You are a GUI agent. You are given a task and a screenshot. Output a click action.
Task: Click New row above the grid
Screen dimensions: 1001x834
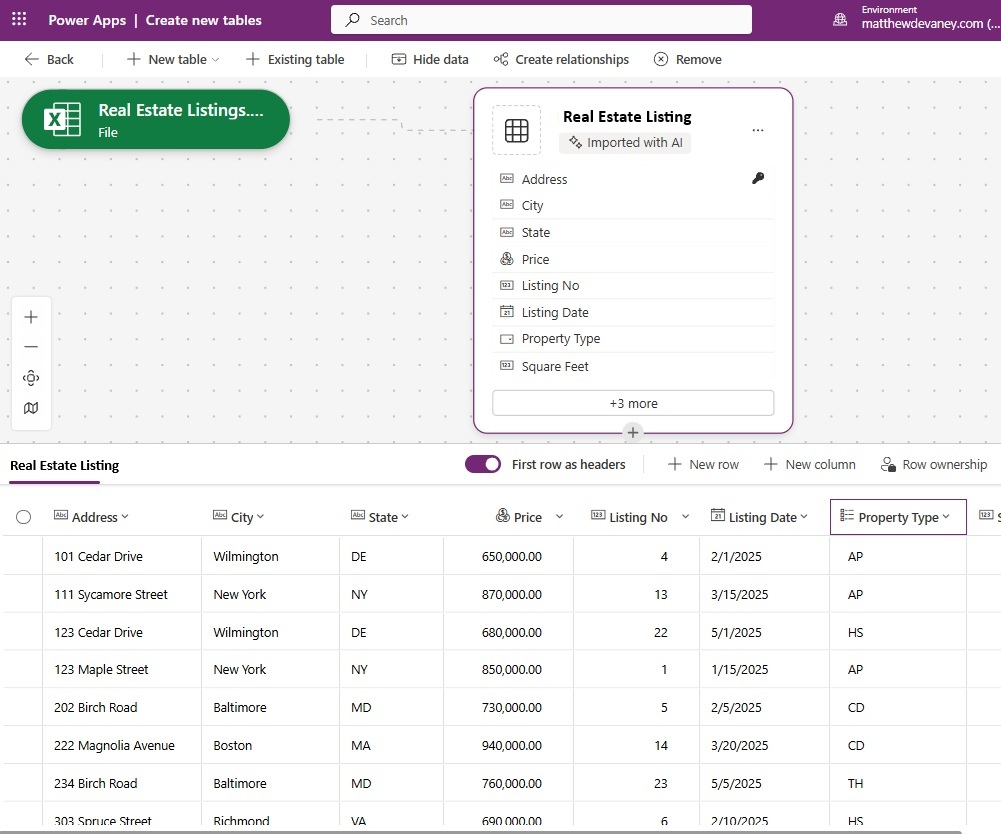click(x=703, y=464)
